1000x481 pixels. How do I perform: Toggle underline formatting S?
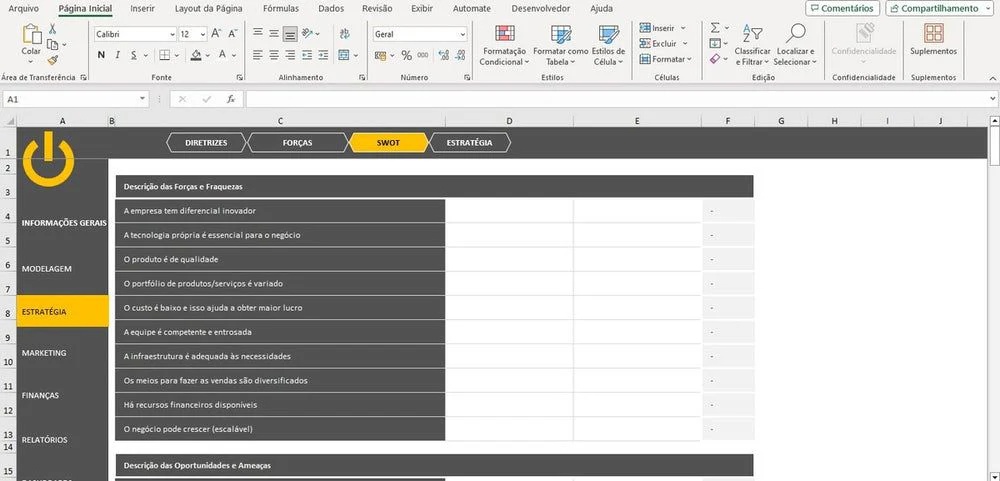(133, 55)
